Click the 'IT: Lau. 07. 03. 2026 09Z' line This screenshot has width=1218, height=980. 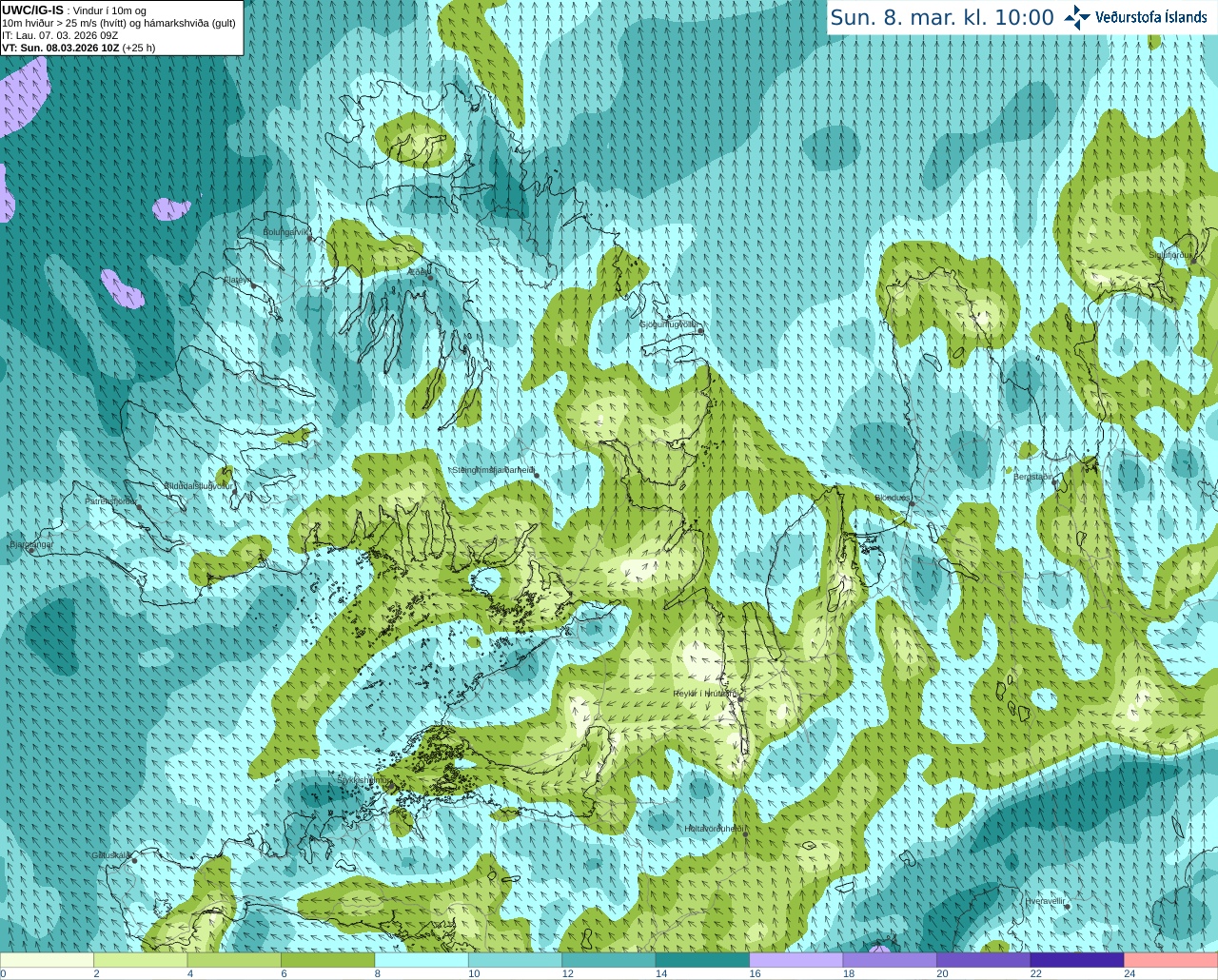click(x=60, y=35)
